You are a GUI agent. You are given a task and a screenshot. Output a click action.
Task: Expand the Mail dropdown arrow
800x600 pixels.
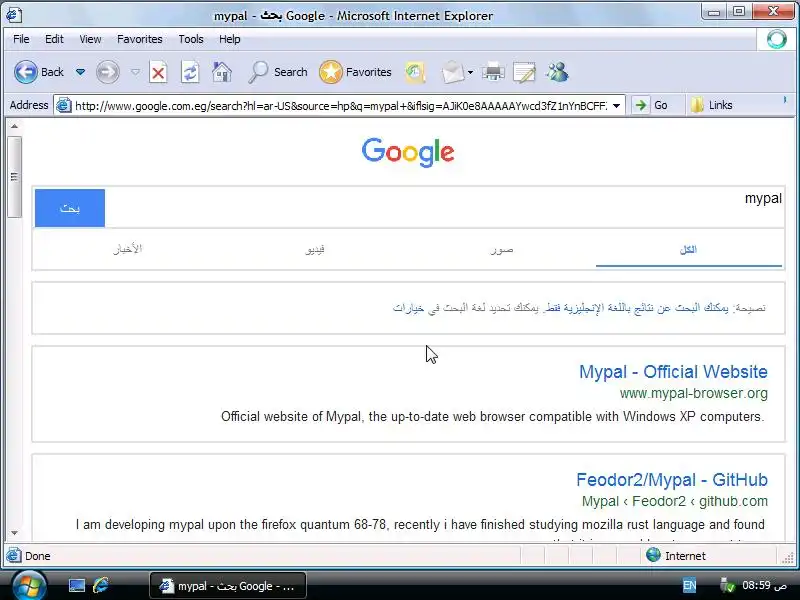click(x=470, y=72)
